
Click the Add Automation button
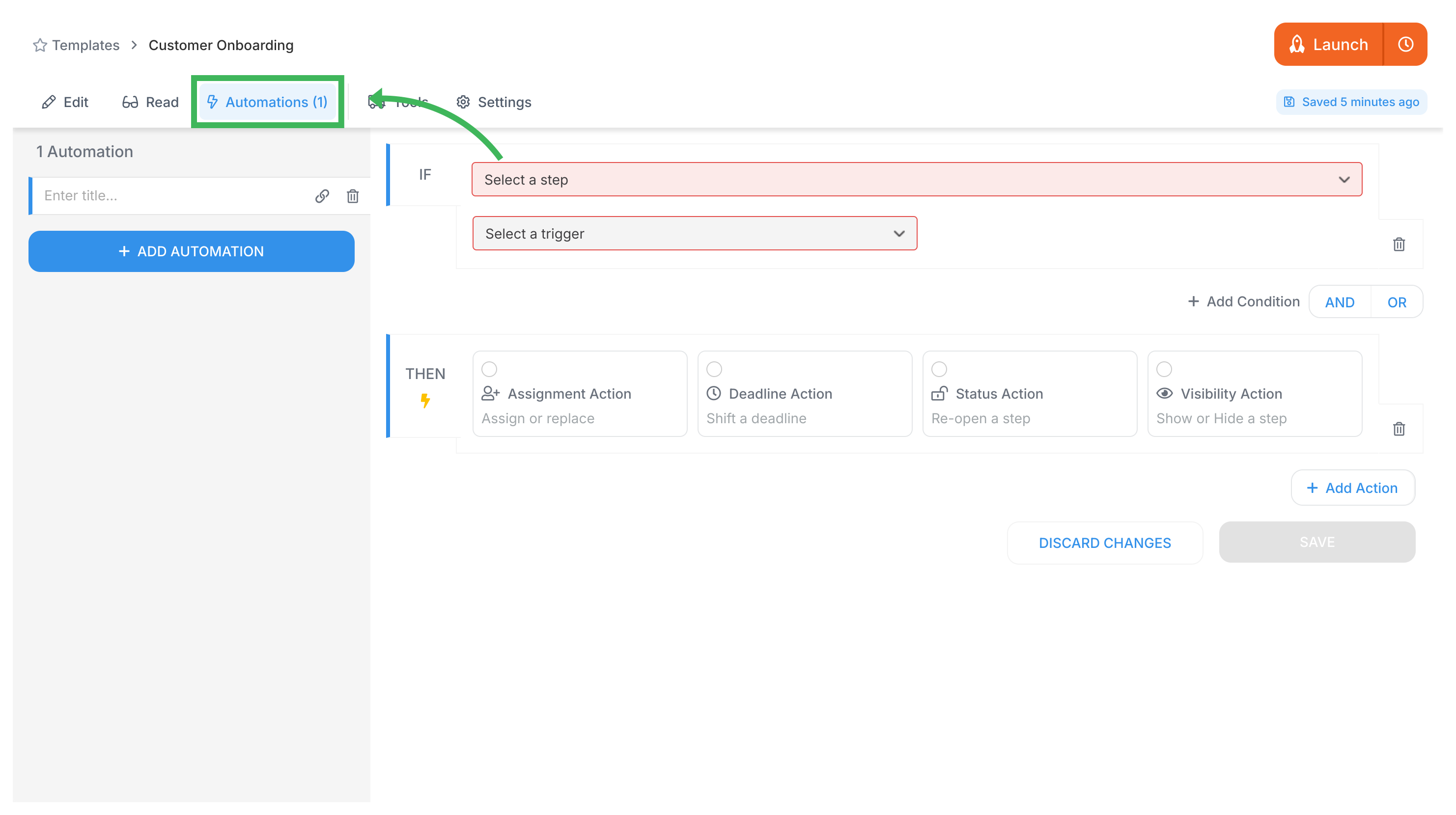point(191,250)
